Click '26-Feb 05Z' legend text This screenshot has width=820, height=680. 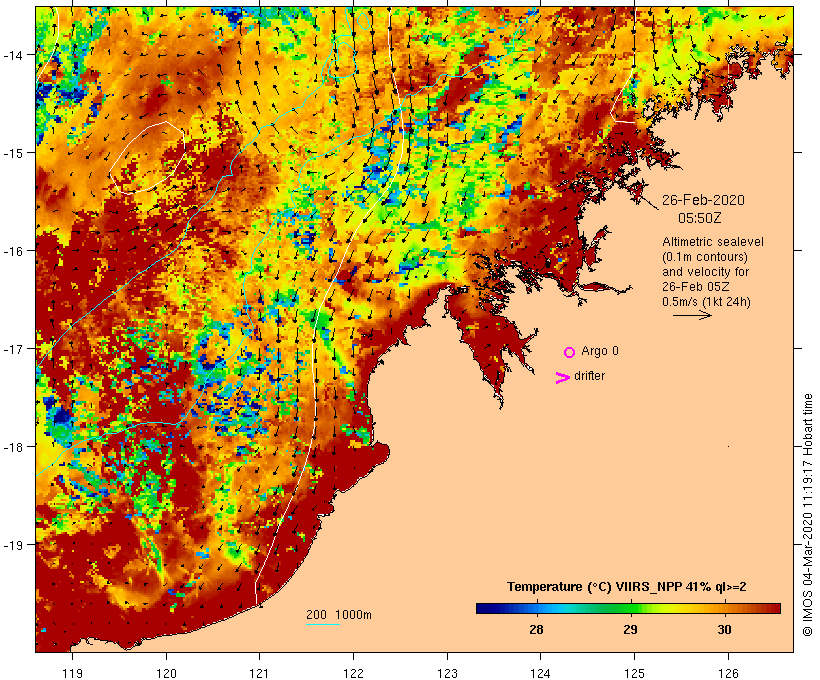tap(696, 287)
